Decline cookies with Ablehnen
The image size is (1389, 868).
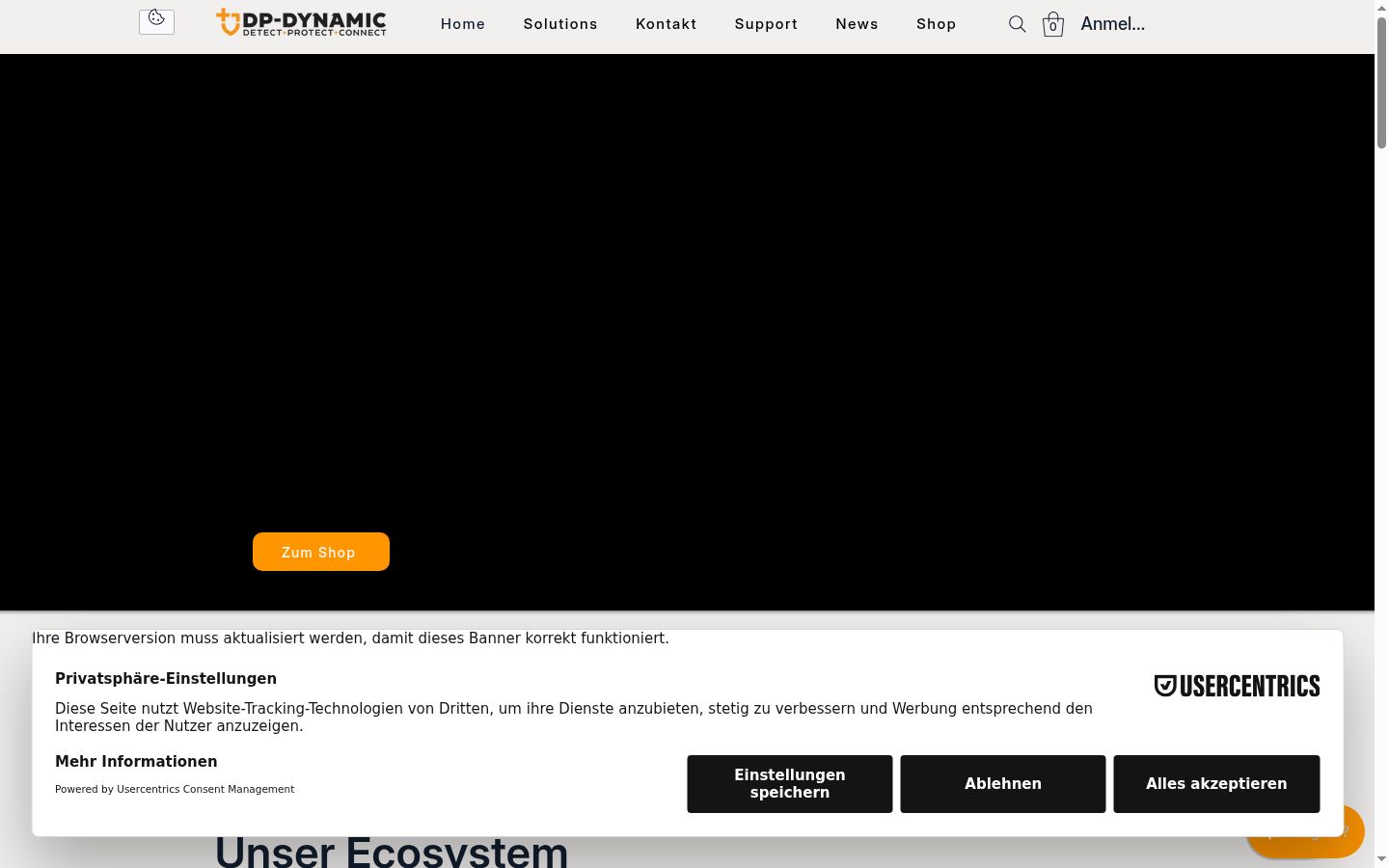(x=1003, y=784)
